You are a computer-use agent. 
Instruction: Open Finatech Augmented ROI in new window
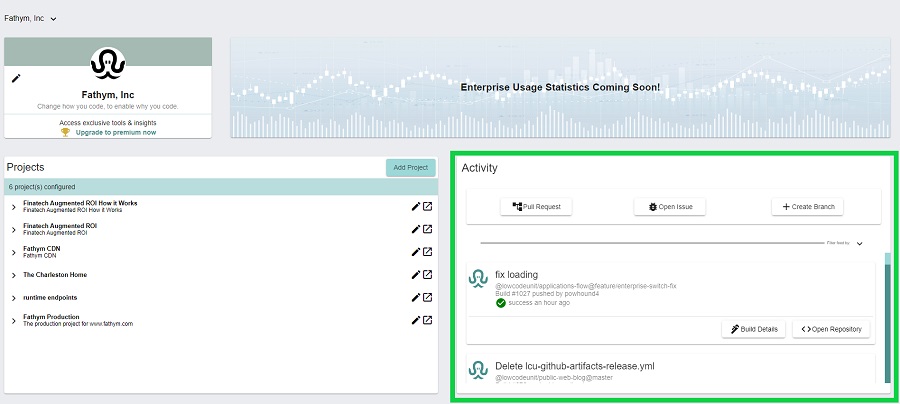pyautogui.click(x=428, y=229)
